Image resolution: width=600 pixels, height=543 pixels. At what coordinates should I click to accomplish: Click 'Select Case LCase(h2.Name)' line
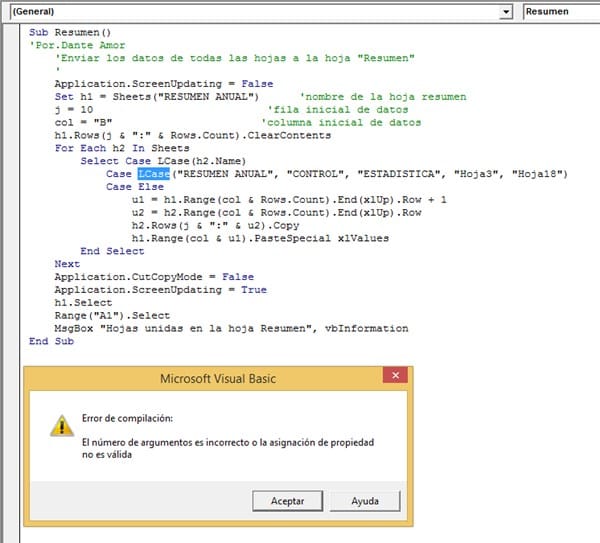[163, 161]
